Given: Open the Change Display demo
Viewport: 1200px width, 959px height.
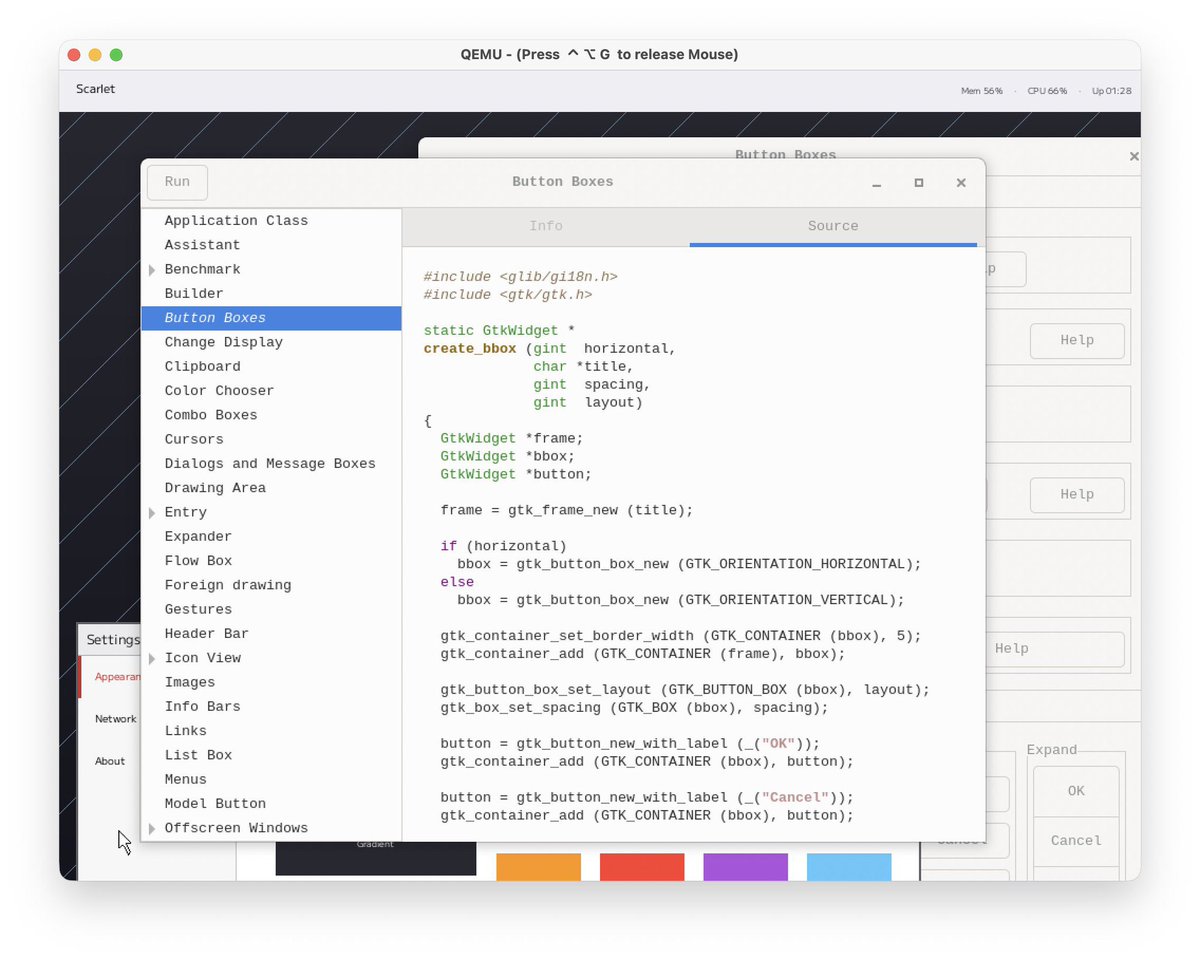Looking at the screenshot, I should pyautogui.click(x=271, y=342).
